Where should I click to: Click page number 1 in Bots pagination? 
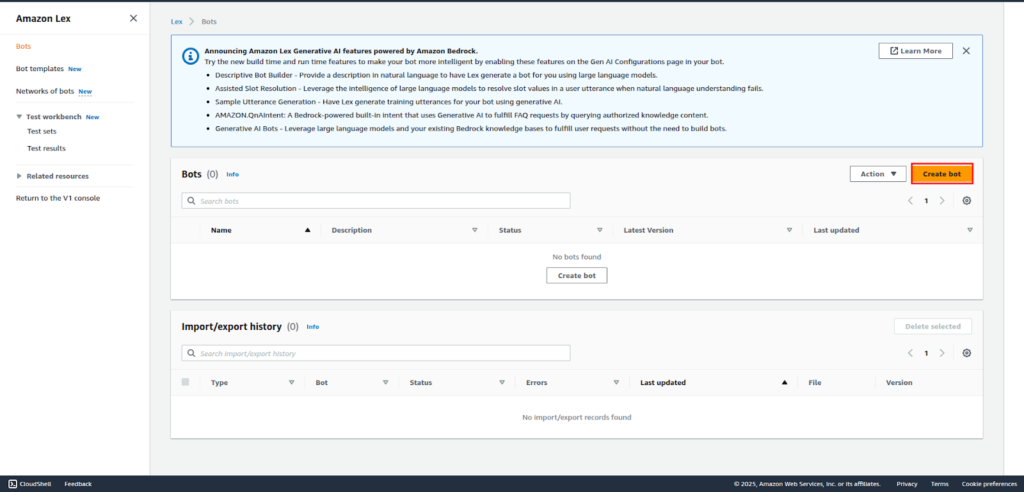click(926, 201)
